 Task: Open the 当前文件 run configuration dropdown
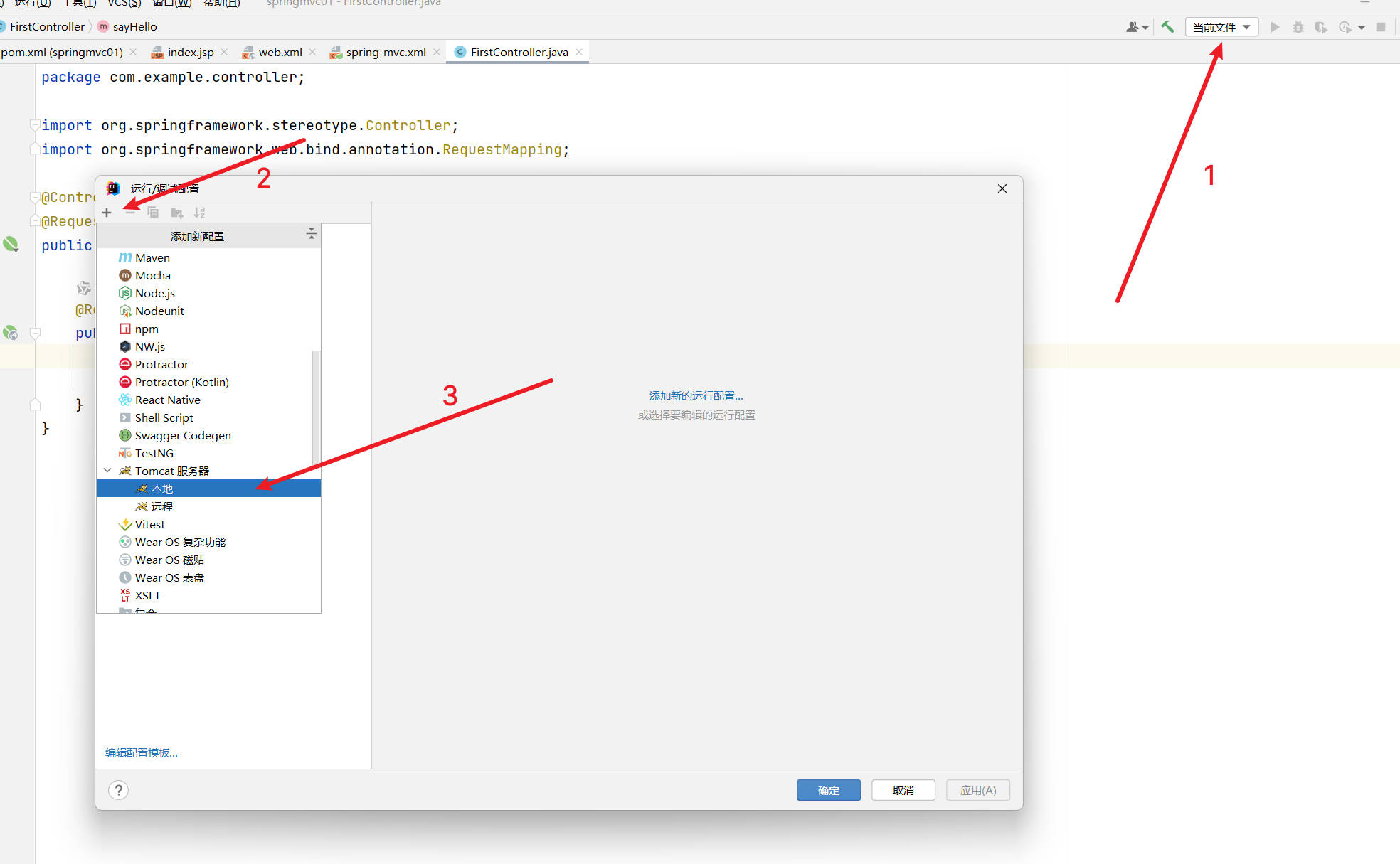1221,27
